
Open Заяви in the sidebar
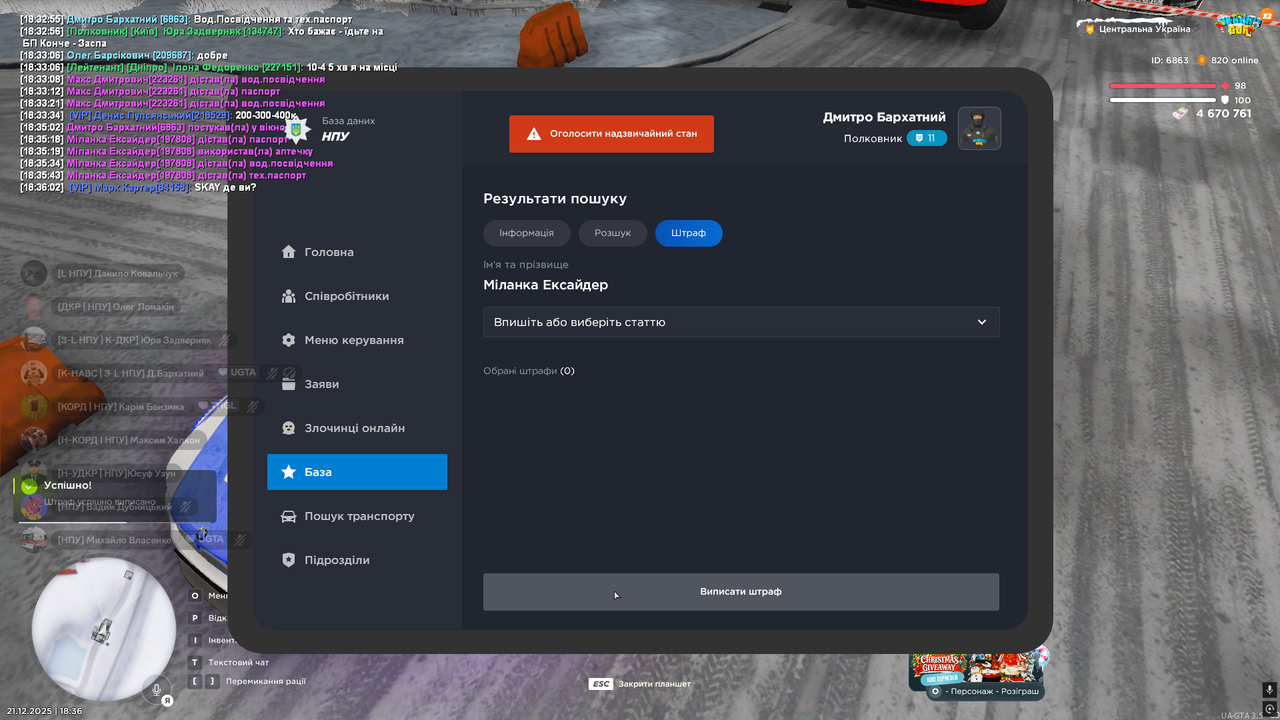[x=357, y=384]
